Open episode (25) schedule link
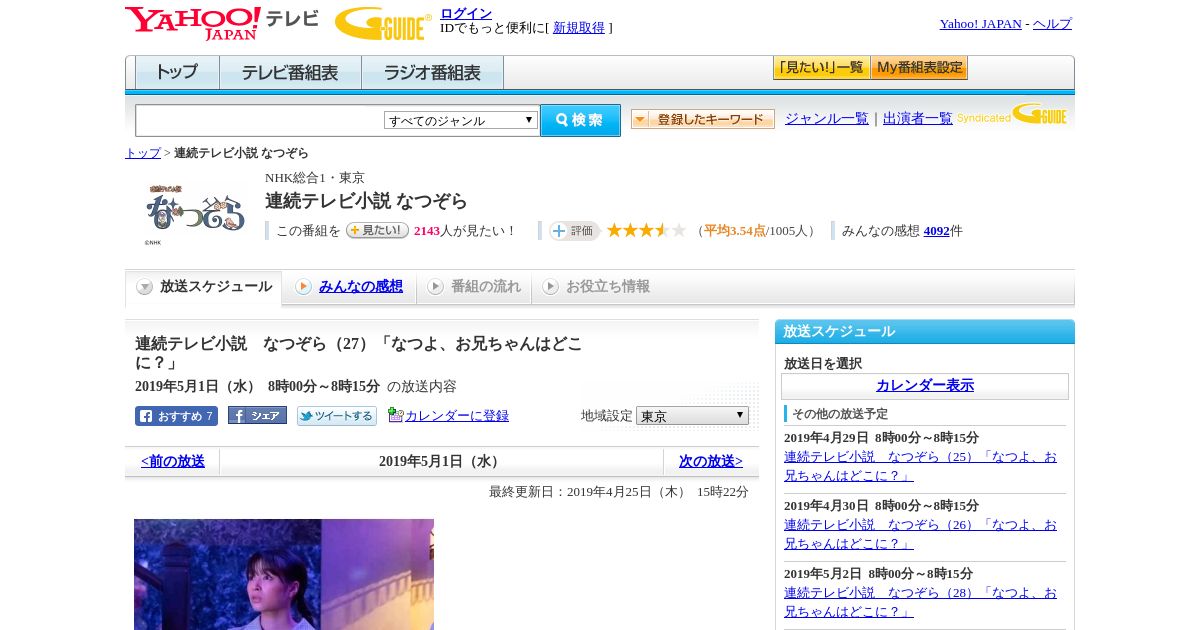1200x630 pixels. [920, 466]
